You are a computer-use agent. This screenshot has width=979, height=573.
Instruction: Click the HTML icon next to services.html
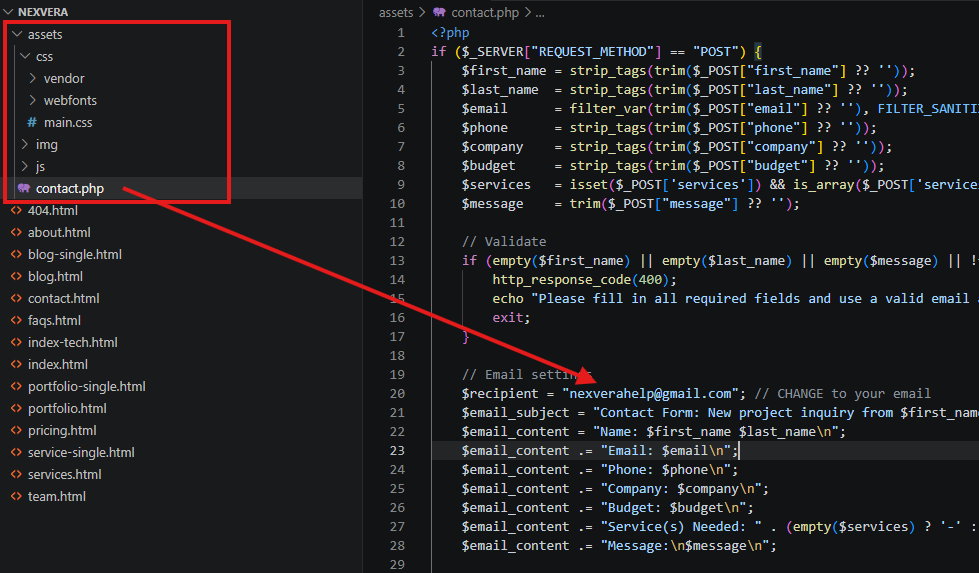(x=16, y=474)
